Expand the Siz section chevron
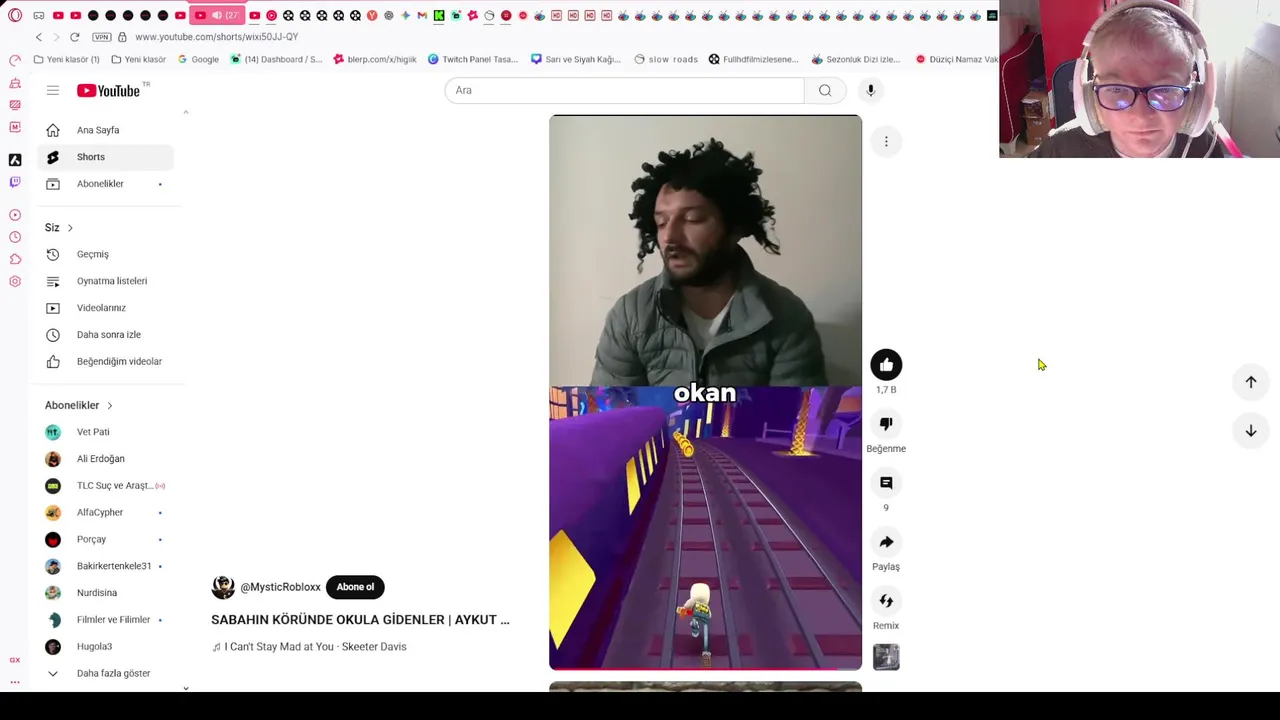This screenshot has height=720, width=1280. click(x=70, y=228)
